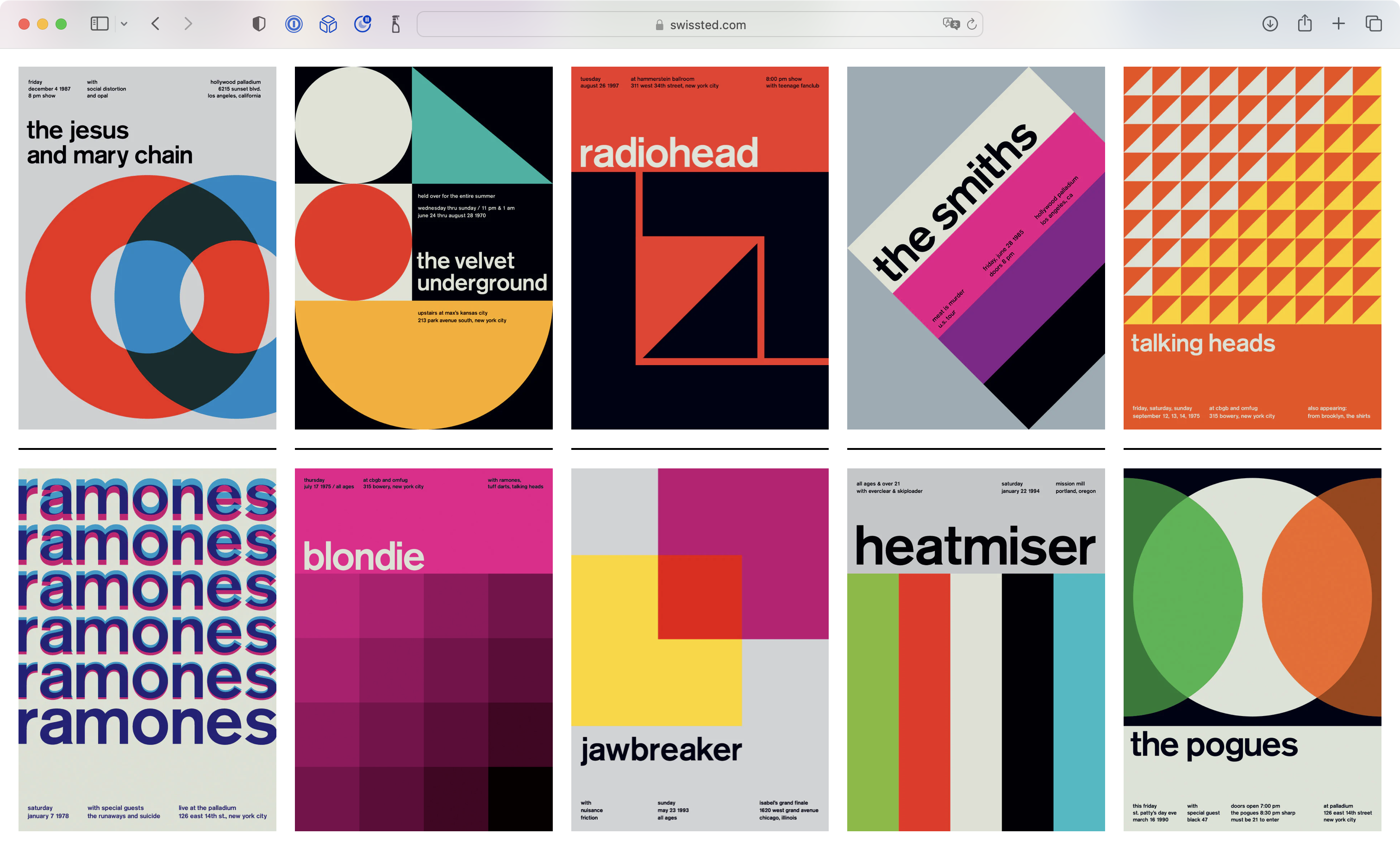Show the downloads list
The height and width of the screenshot is (847, 1400).
[1270, 24]
